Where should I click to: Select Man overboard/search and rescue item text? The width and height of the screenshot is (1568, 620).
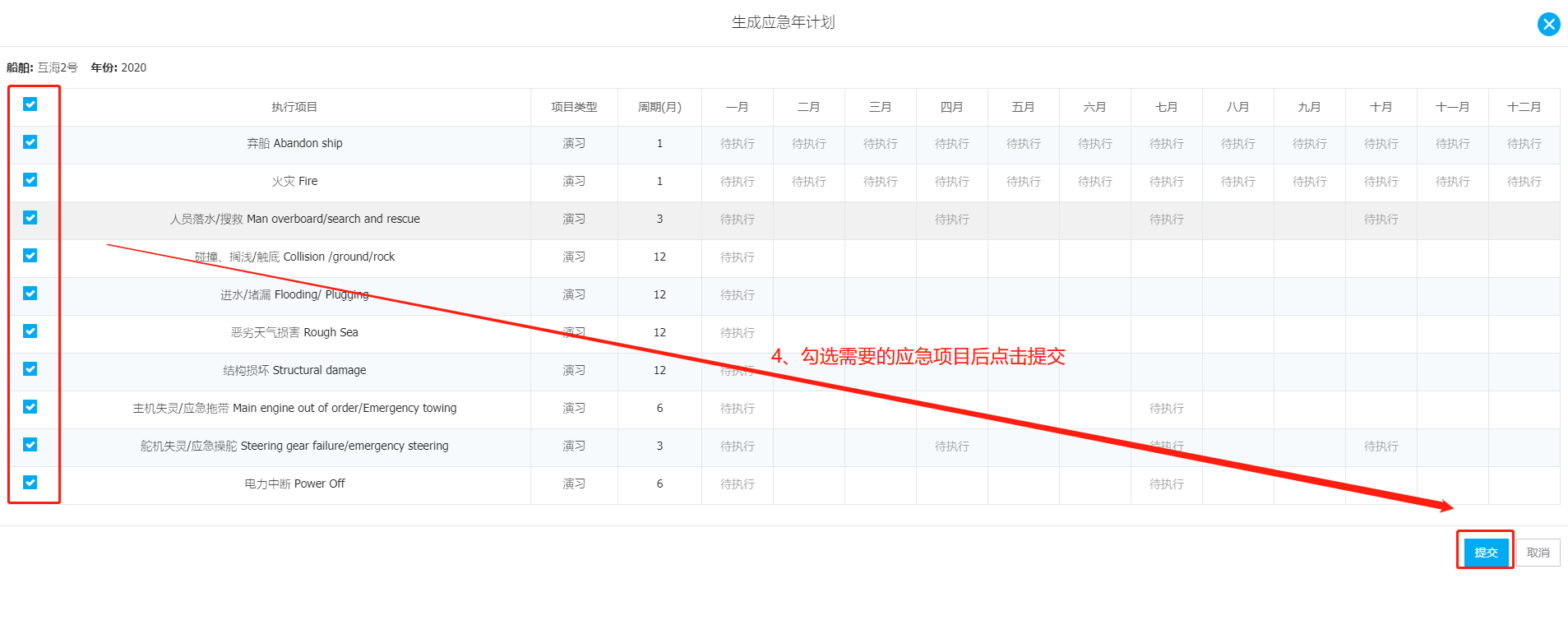(294, 219)
